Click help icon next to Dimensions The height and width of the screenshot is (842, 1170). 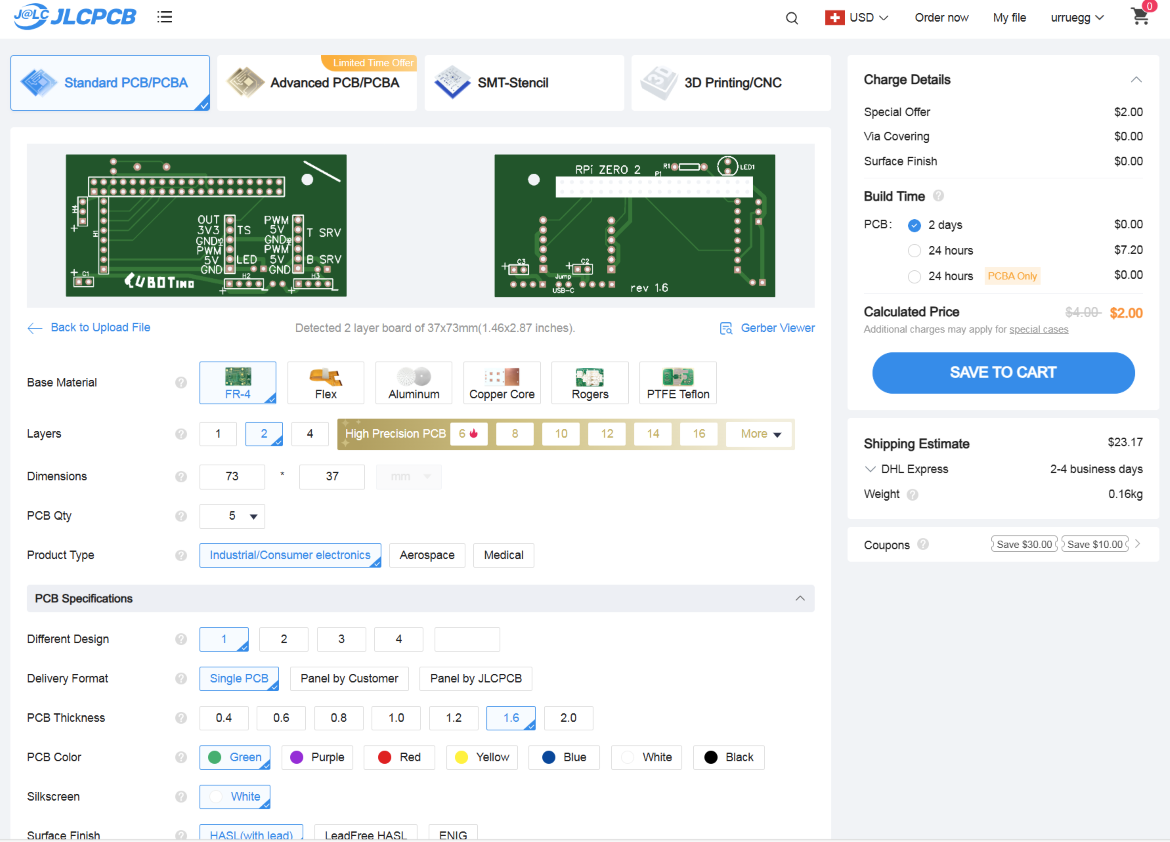click(x=181, y=476)
